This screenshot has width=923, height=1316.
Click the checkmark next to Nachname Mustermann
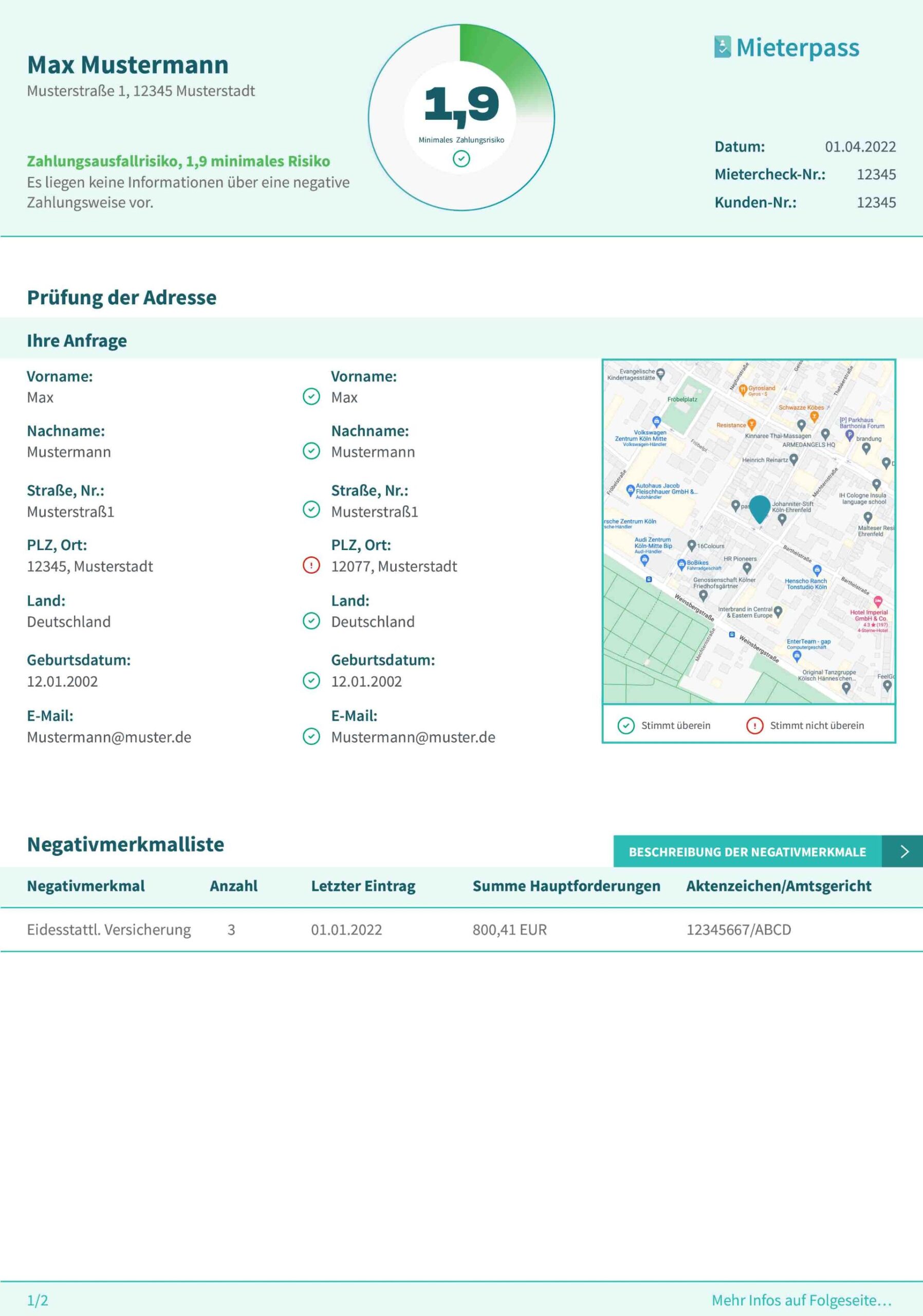pos(311,451)
